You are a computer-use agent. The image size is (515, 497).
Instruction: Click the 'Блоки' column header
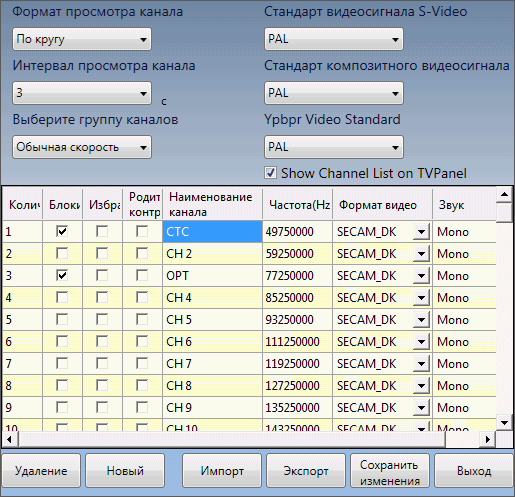(x=62, y=204)
